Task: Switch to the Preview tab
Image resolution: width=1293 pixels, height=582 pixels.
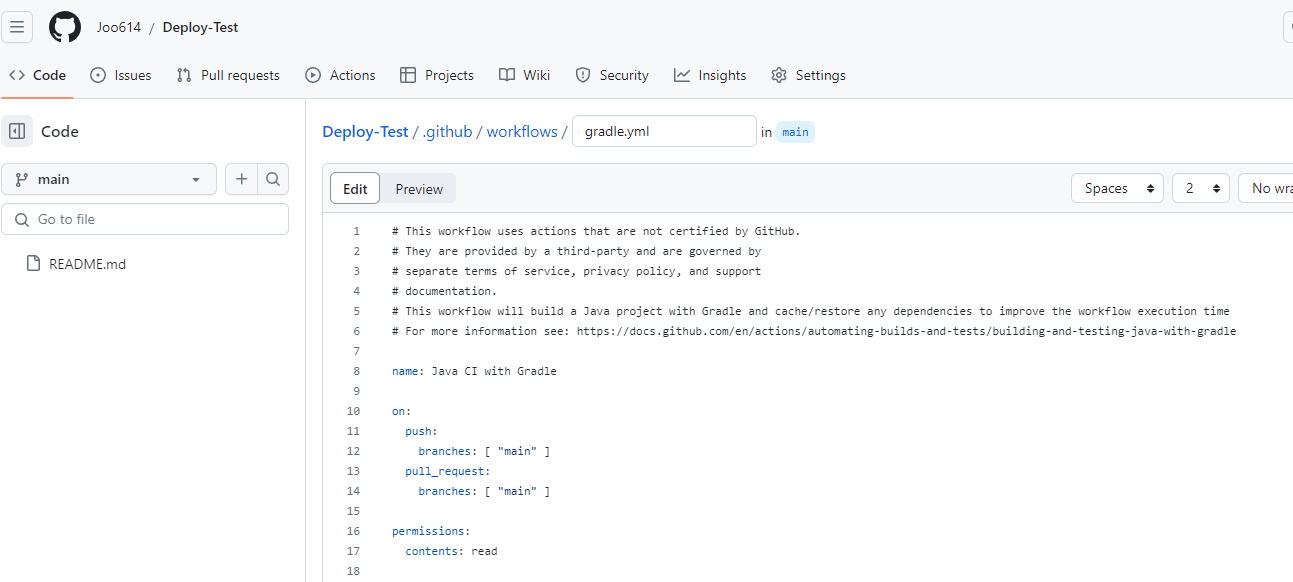Action: pos(418,188)
